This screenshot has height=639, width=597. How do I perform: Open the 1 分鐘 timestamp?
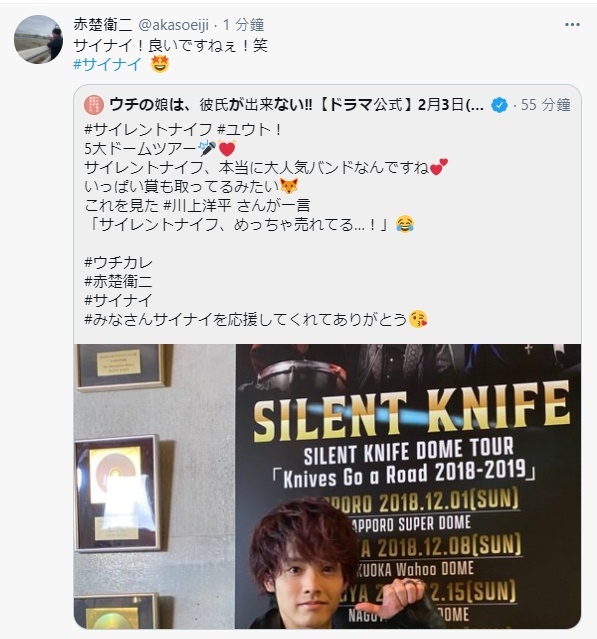pos(243,25)
